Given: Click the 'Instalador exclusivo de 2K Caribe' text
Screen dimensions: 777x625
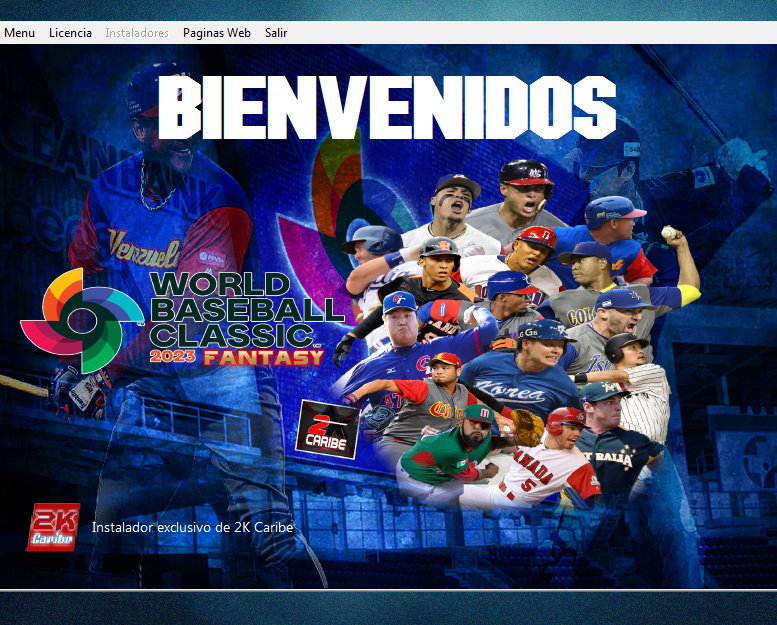Looking at the screenshot, I should pos(192,527).
